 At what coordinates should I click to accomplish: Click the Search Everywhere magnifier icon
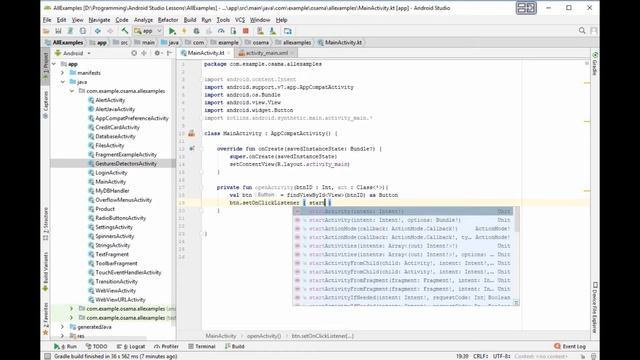tap(582, 31)
